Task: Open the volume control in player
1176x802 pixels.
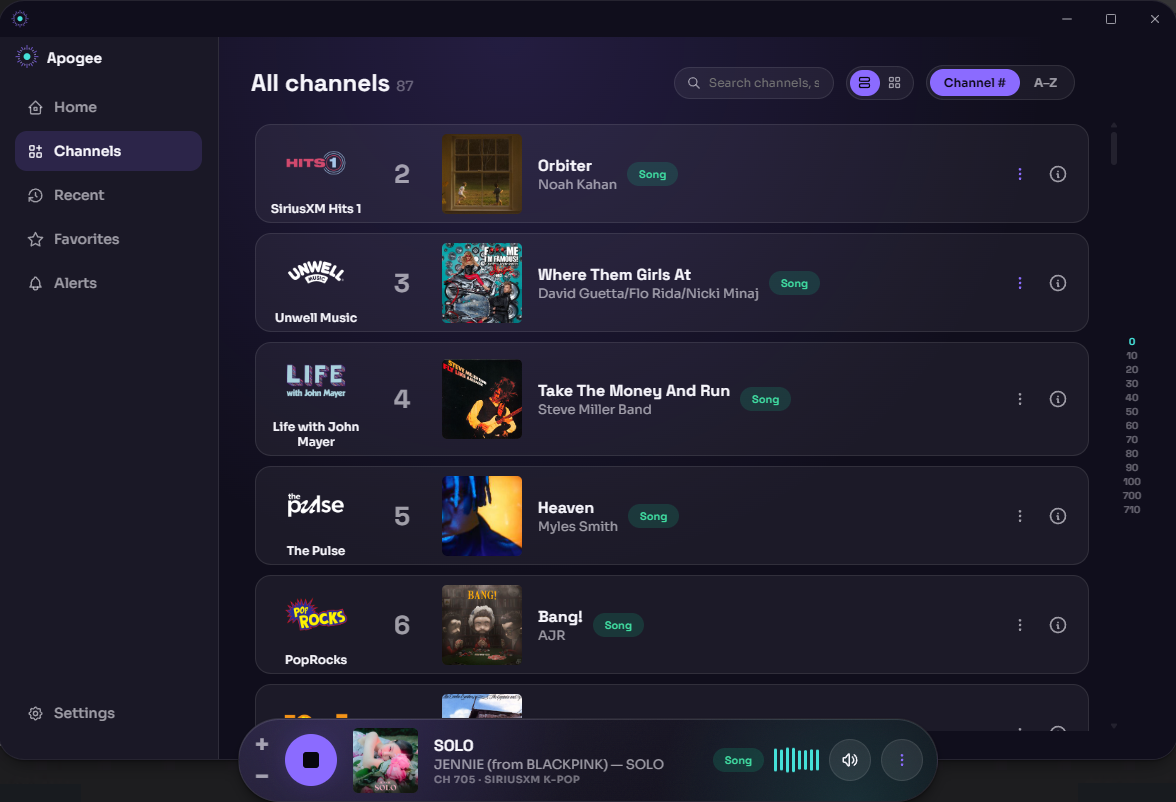Action: [850, 760]
